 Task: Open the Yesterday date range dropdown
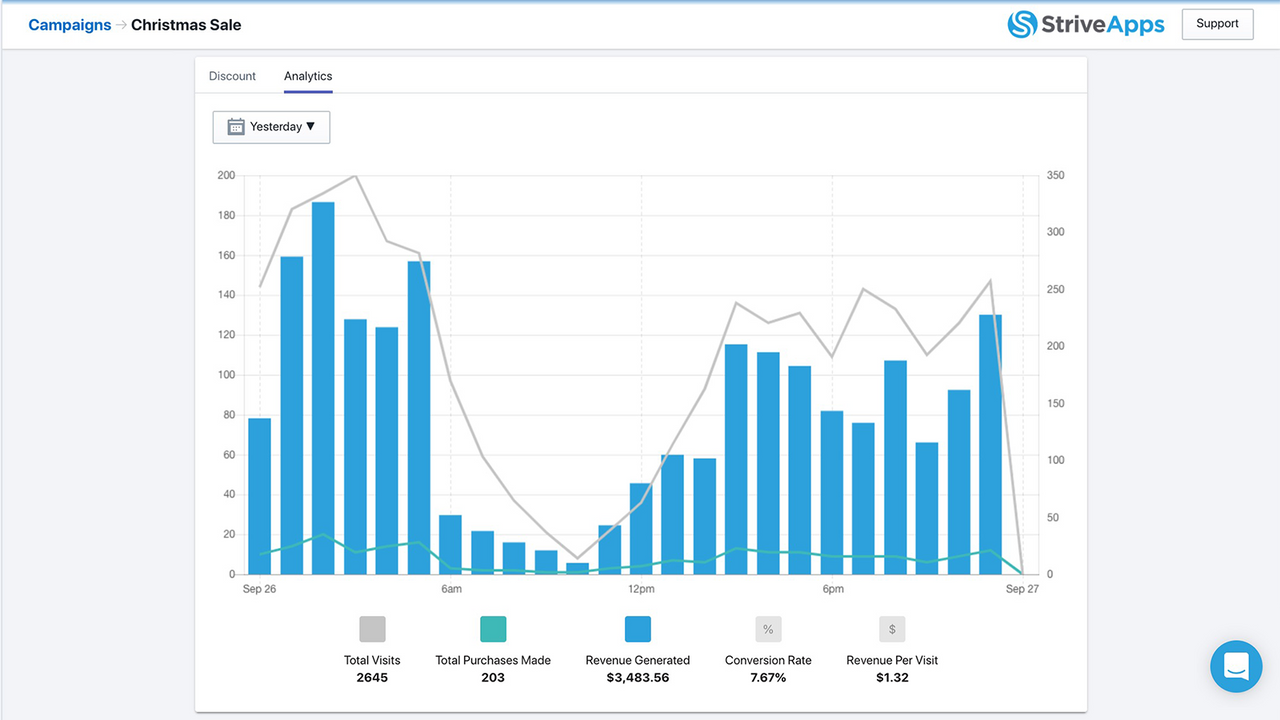[x=271, y=127]
